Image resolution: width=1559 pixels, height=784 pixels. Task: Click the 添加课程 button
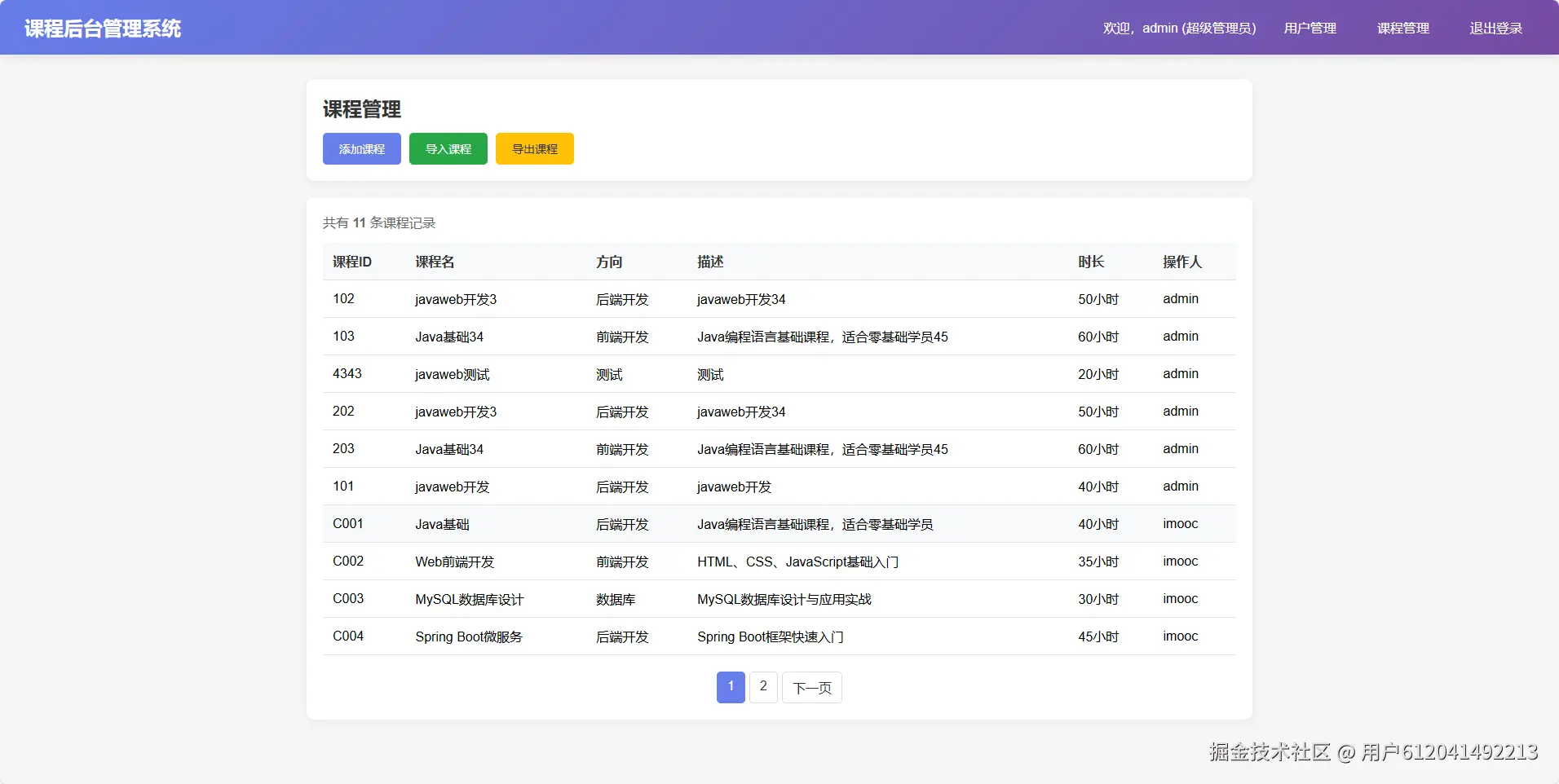tap(361, 149)
